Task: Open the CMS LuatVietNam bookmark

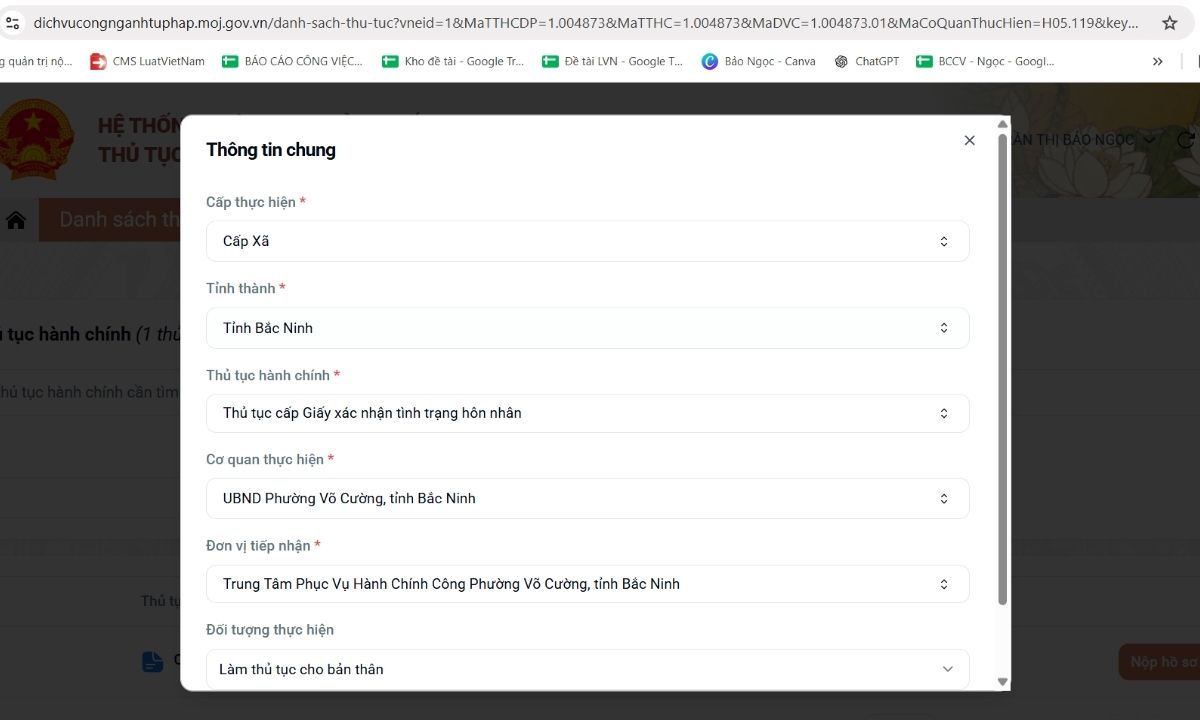Action: tap(147, 61)
